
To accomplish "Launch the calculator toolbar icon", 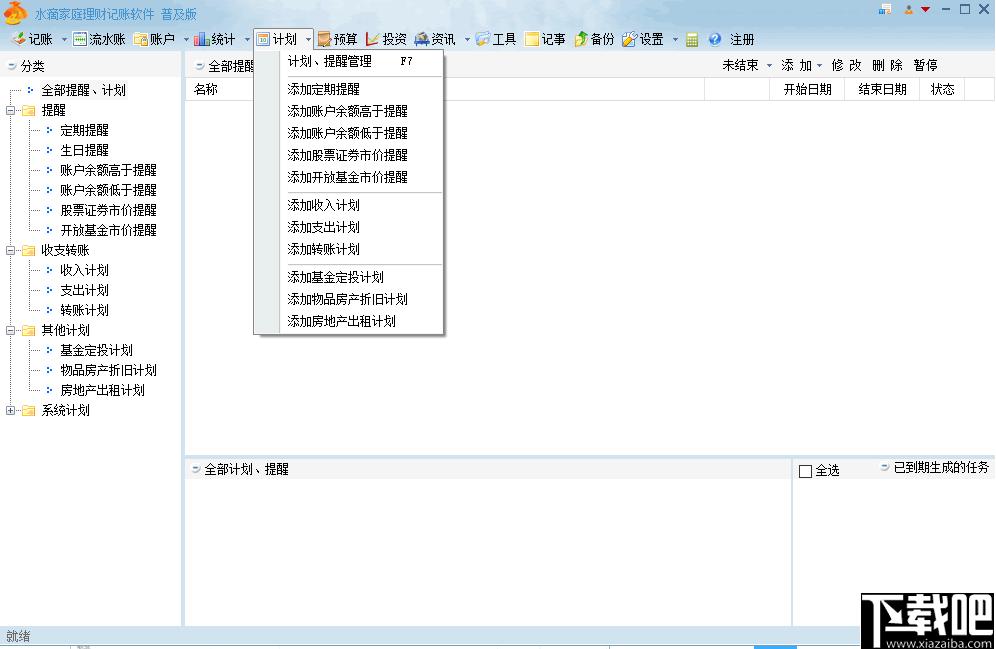I will point(692,39).
